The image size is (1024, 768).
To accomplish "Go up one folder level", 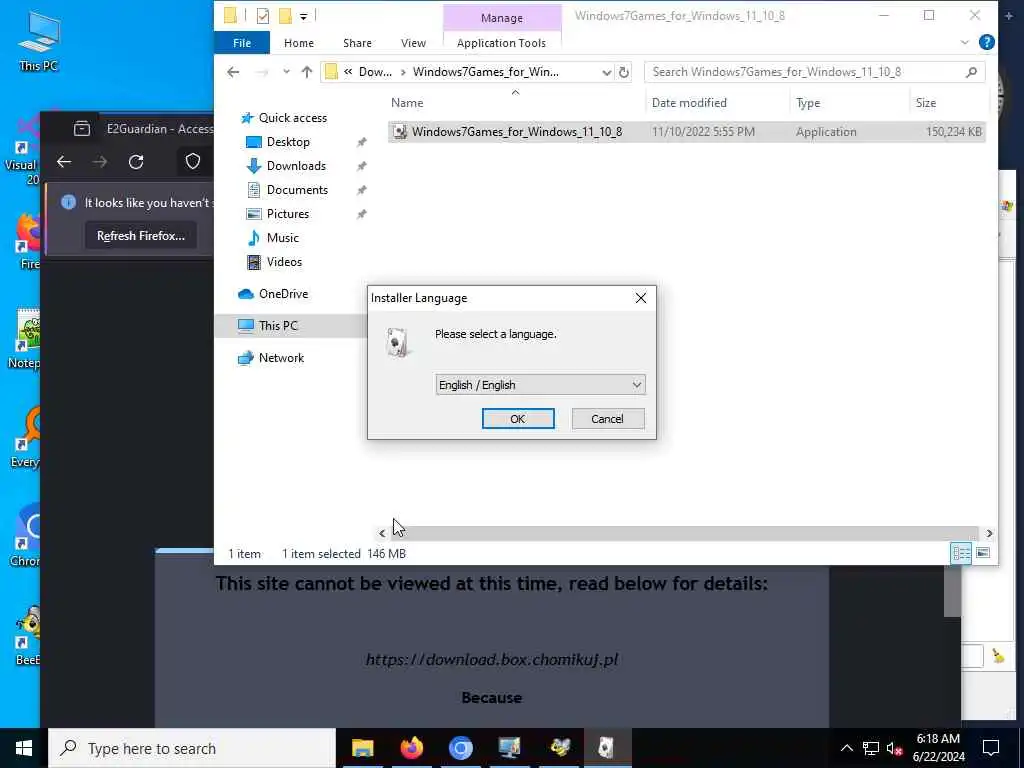I will tap(306, 72).
